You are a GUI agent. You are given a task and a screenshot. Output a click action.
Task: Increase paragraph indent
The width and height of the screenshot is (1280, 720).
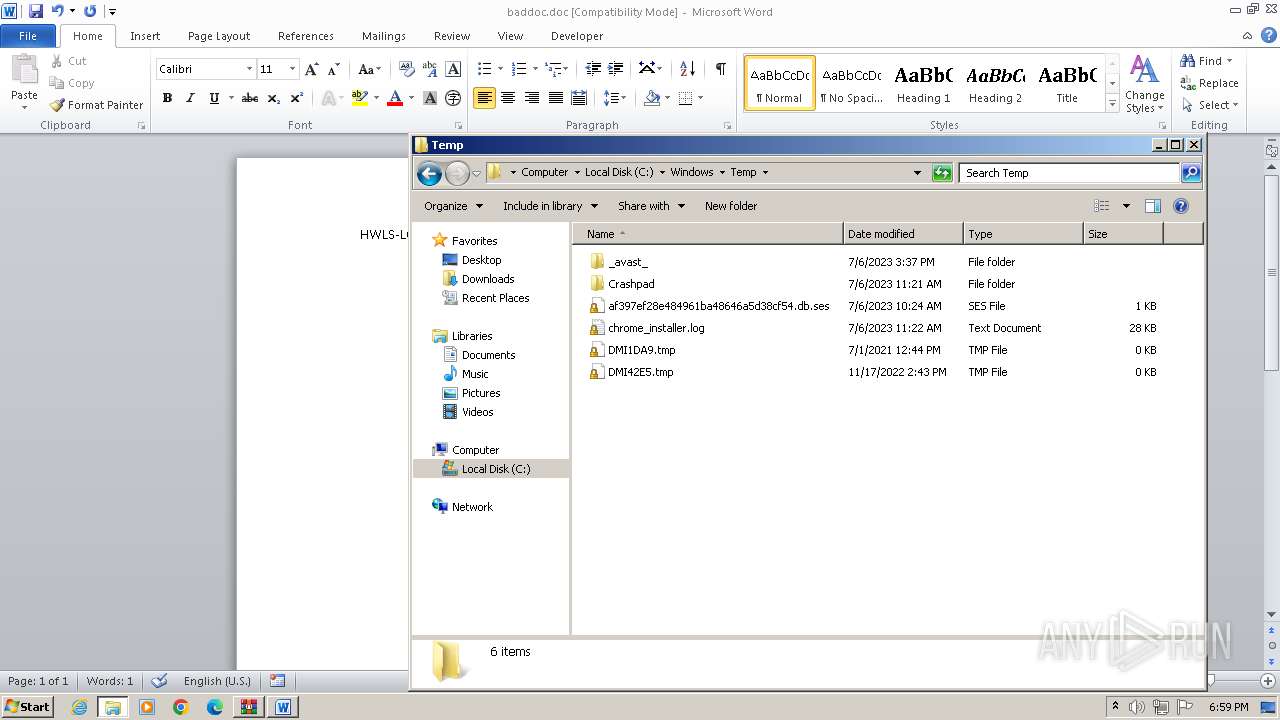[x=616, y=69]
